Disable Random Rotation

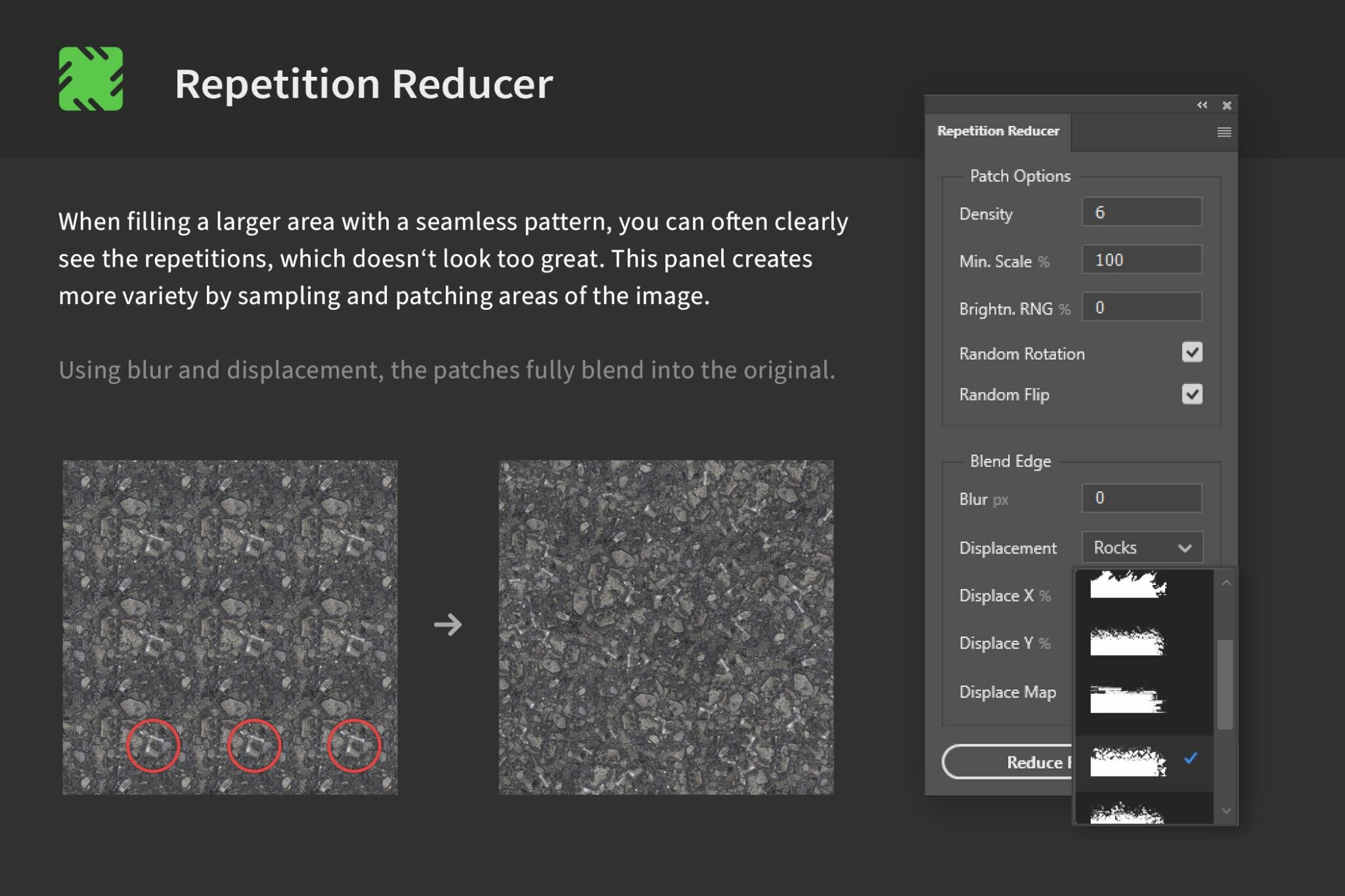pos(1192,352)
